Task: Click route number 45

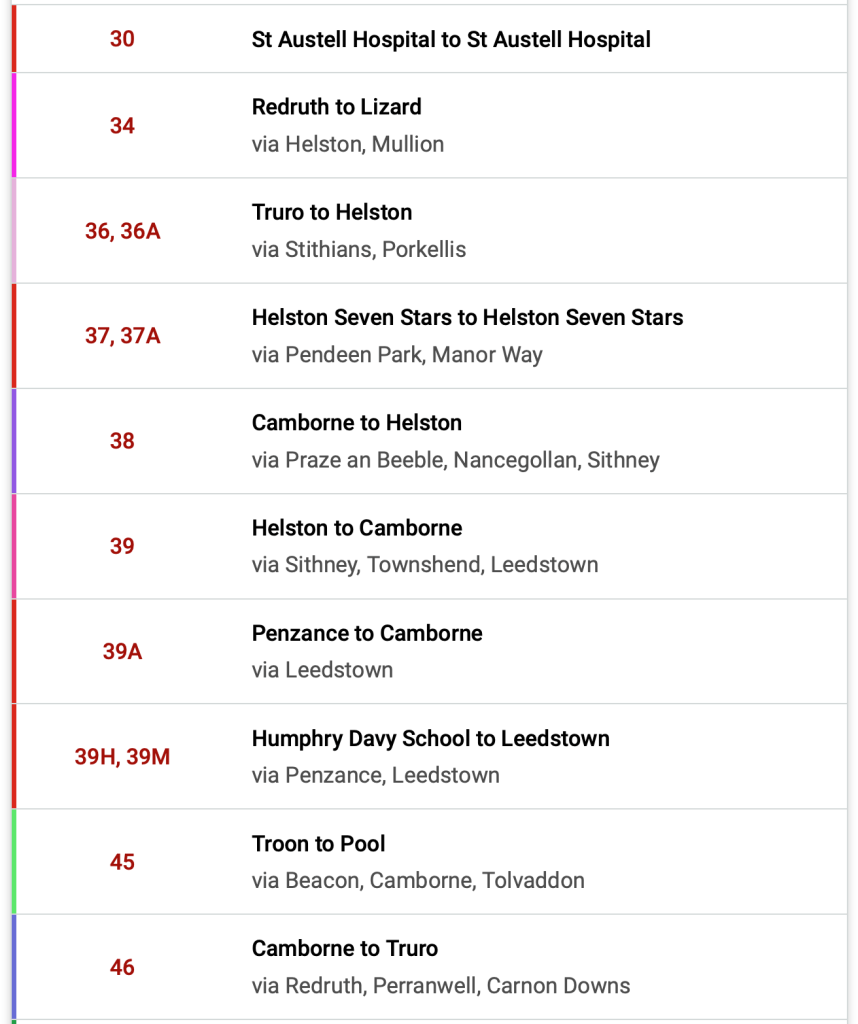Action: pos(122,862)
